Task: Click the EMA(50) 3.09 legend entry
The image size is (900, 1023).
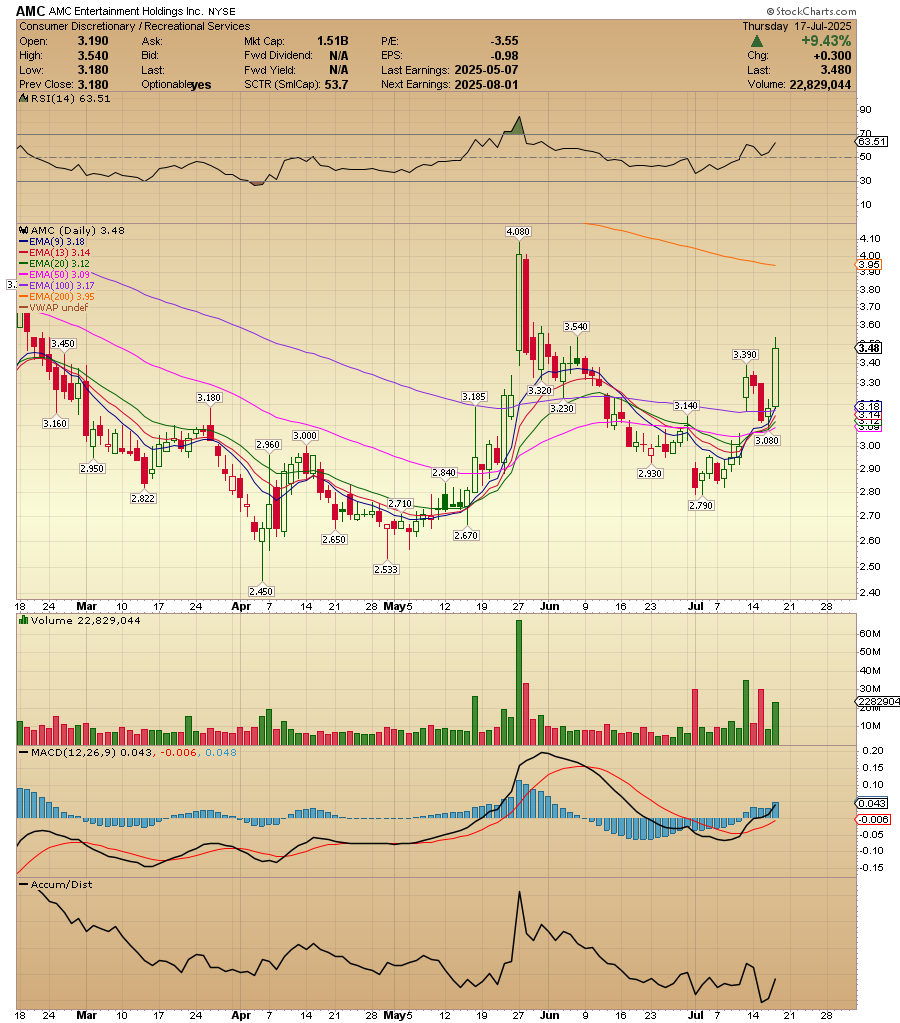Action: 55,275
